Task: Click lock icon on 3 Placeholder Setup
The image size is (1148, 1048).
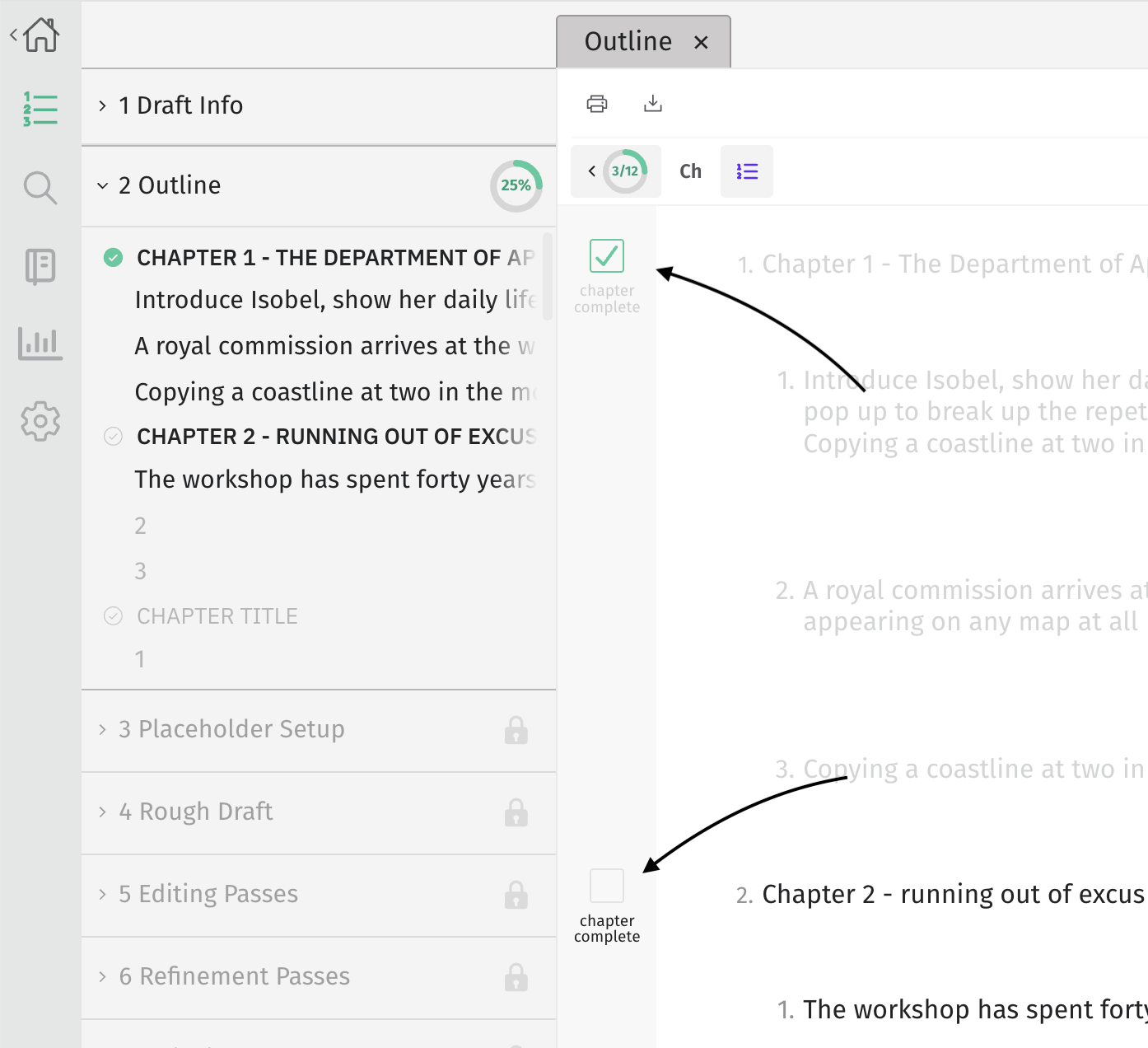Action: tap(516, 730)
